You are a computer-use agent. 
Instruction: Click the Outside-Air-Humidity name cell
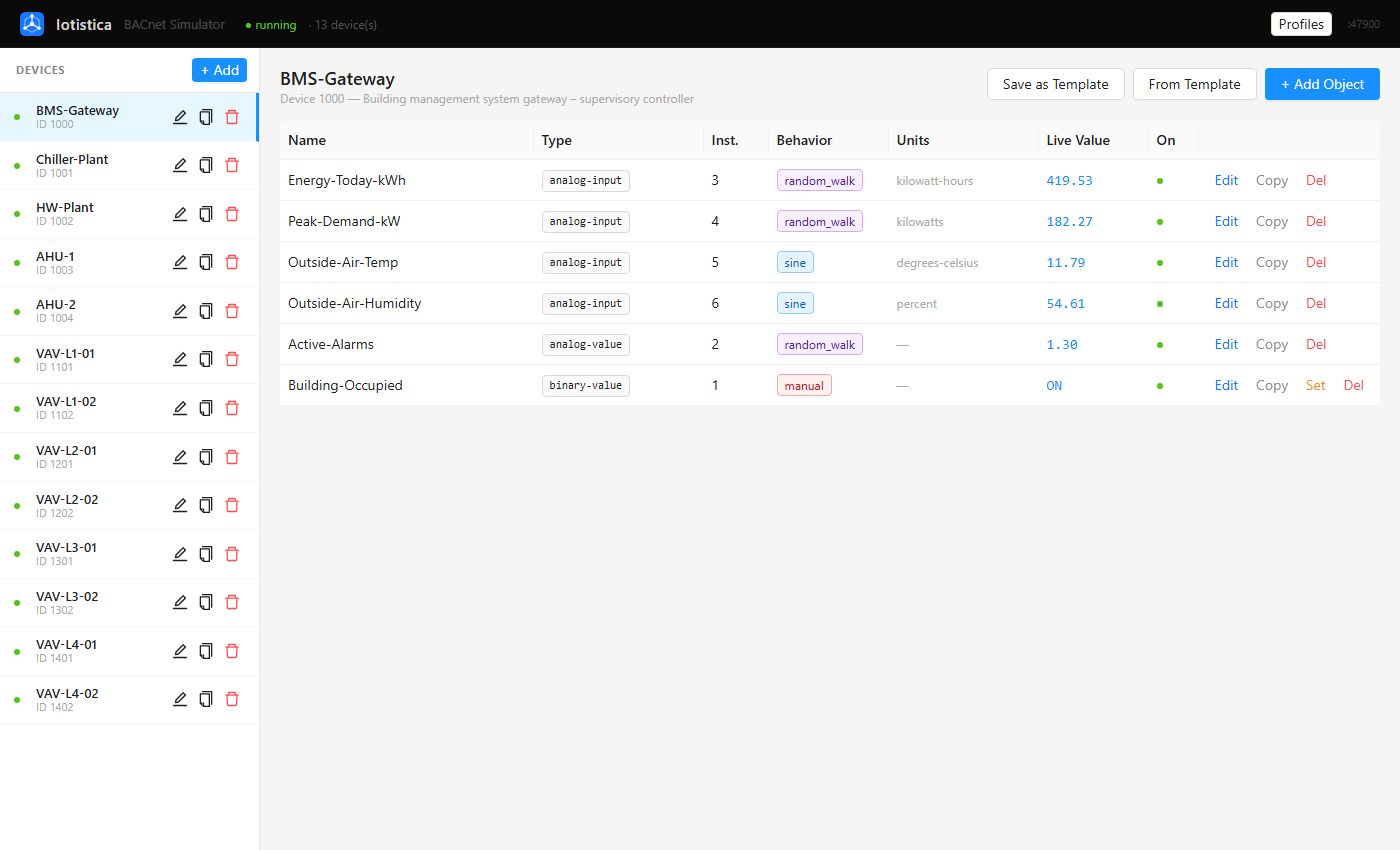pyautogui.click(x=354, y=304)
